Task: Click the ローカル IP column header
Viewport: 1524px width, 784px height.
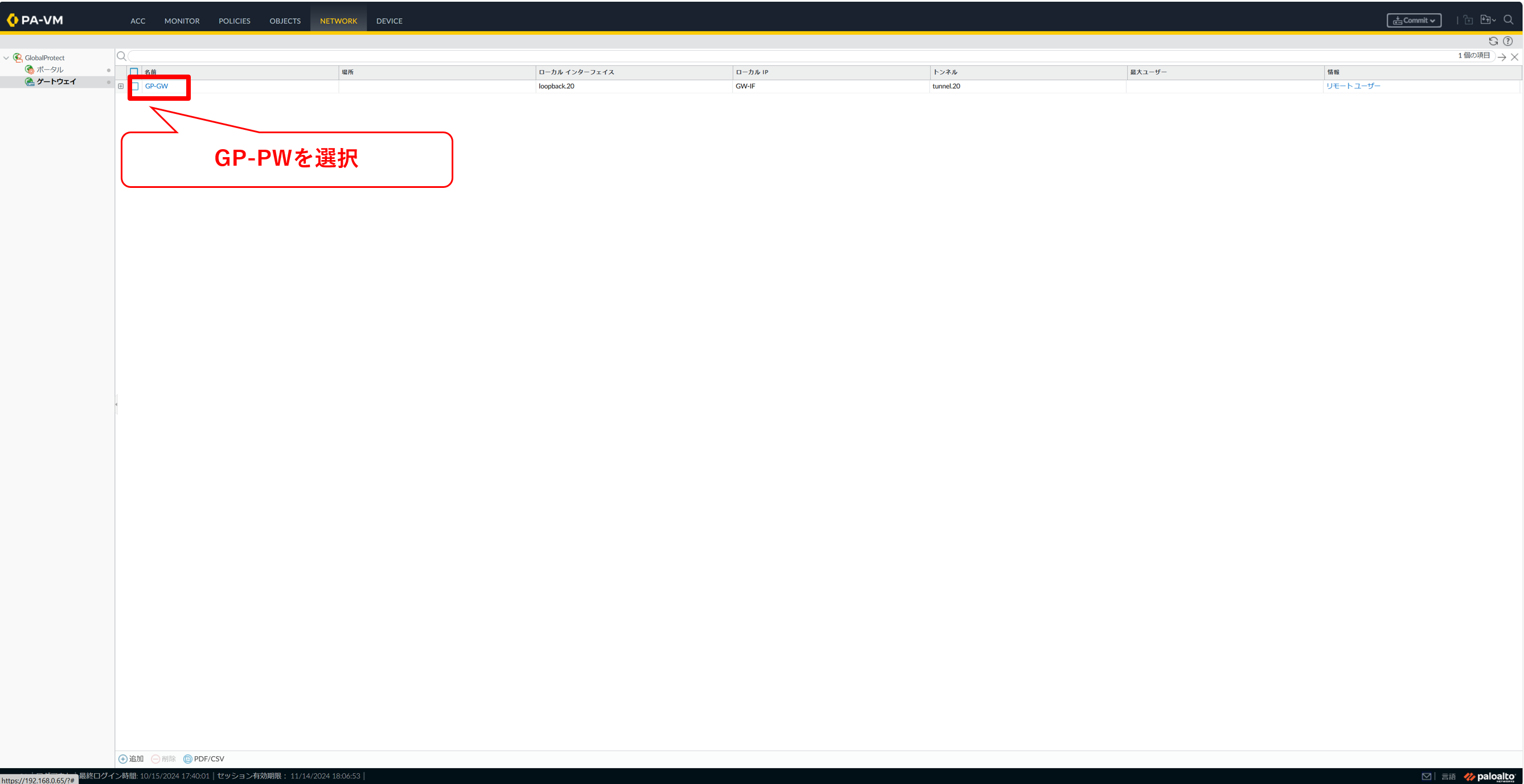Action: pos(831,72)
